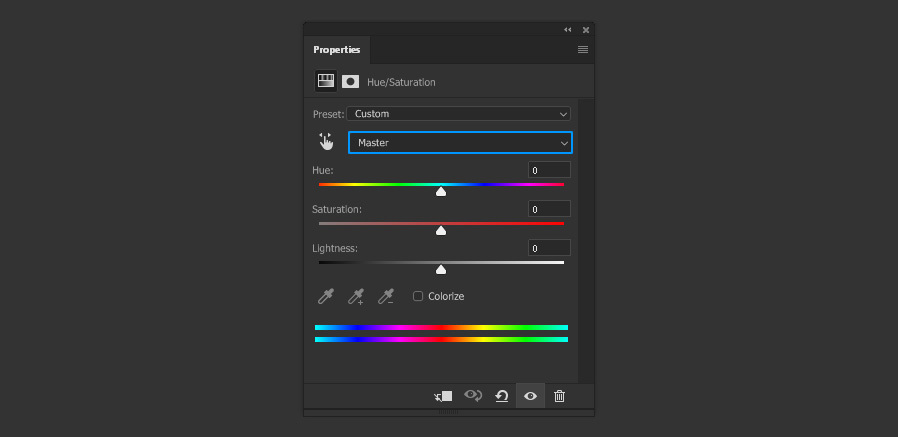Click the Hue slider handle
This screenshot has width=898, height=437.
pos(441,192)
